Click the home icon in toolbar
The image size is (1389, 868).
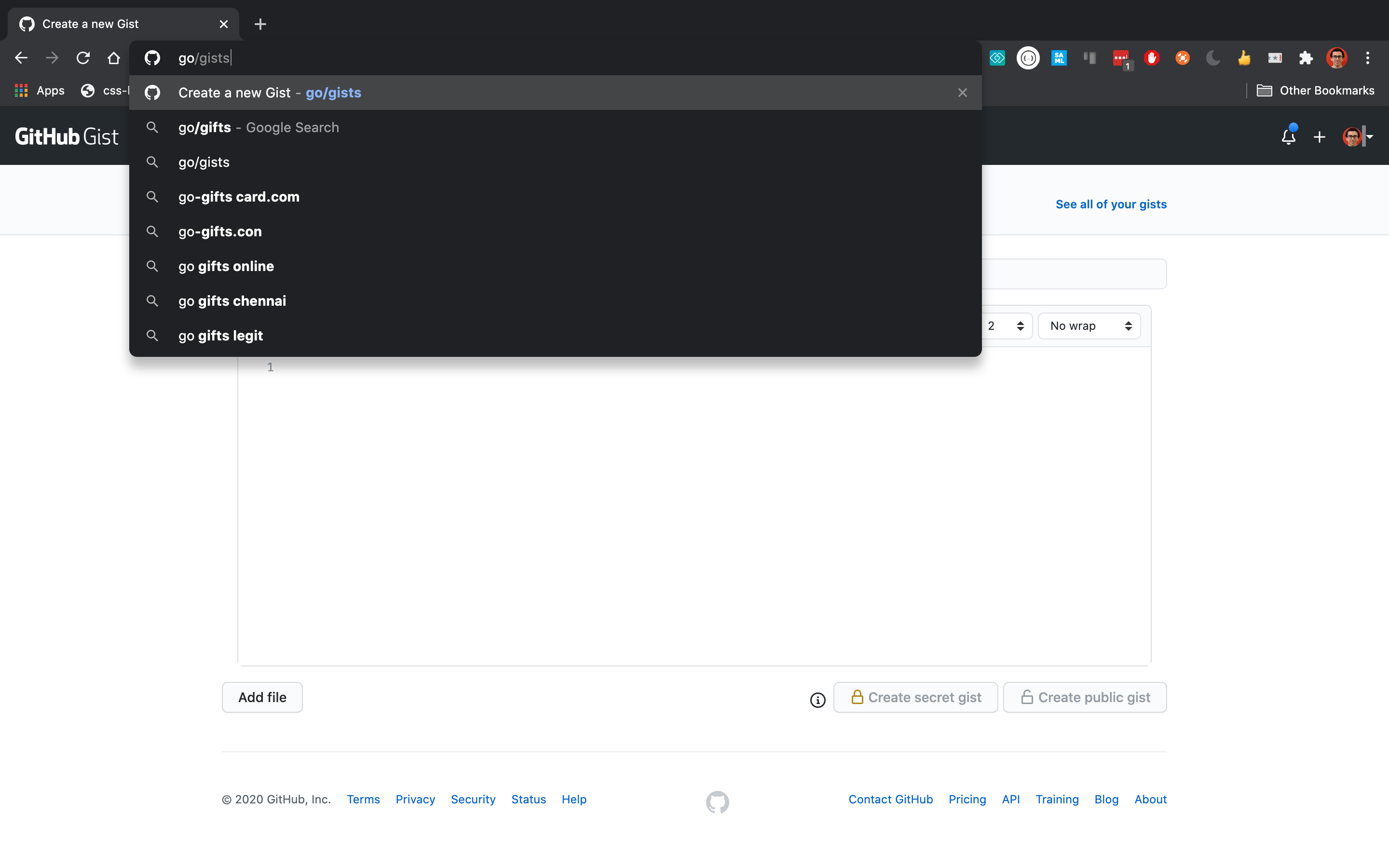coord(114,58)
